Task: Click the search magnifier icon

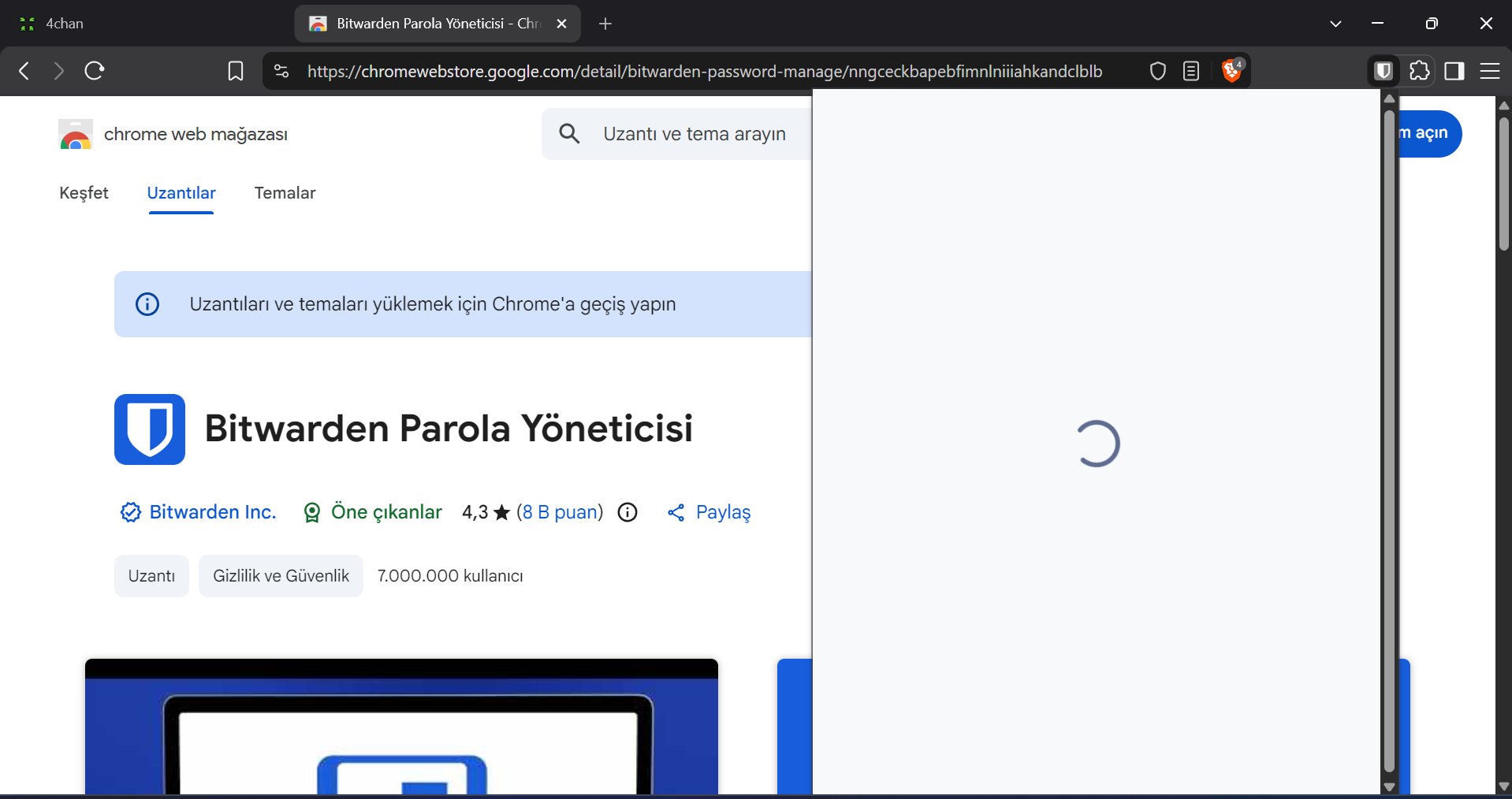Action: click(x=569, y=134)
